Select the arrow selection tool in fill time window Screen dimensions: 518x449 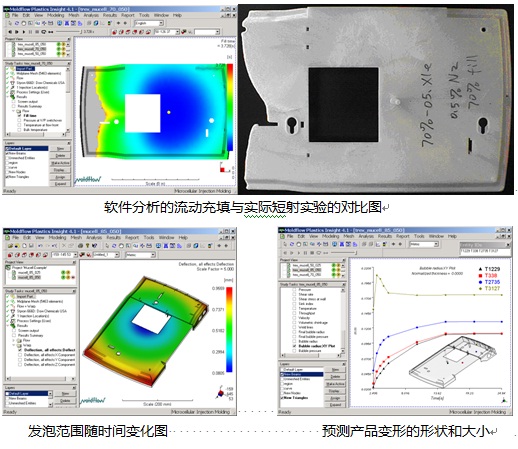(x=10, y=23)
